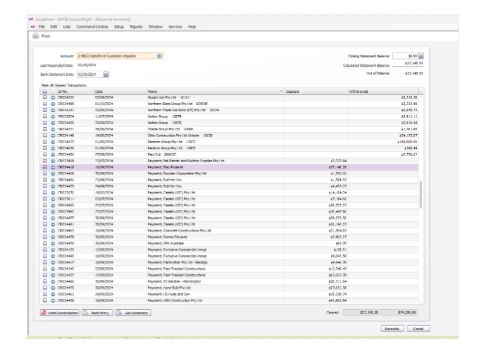The height and width of the screenshot is (360, 480).
Task: Open the Lists menu
Action: 67,27
